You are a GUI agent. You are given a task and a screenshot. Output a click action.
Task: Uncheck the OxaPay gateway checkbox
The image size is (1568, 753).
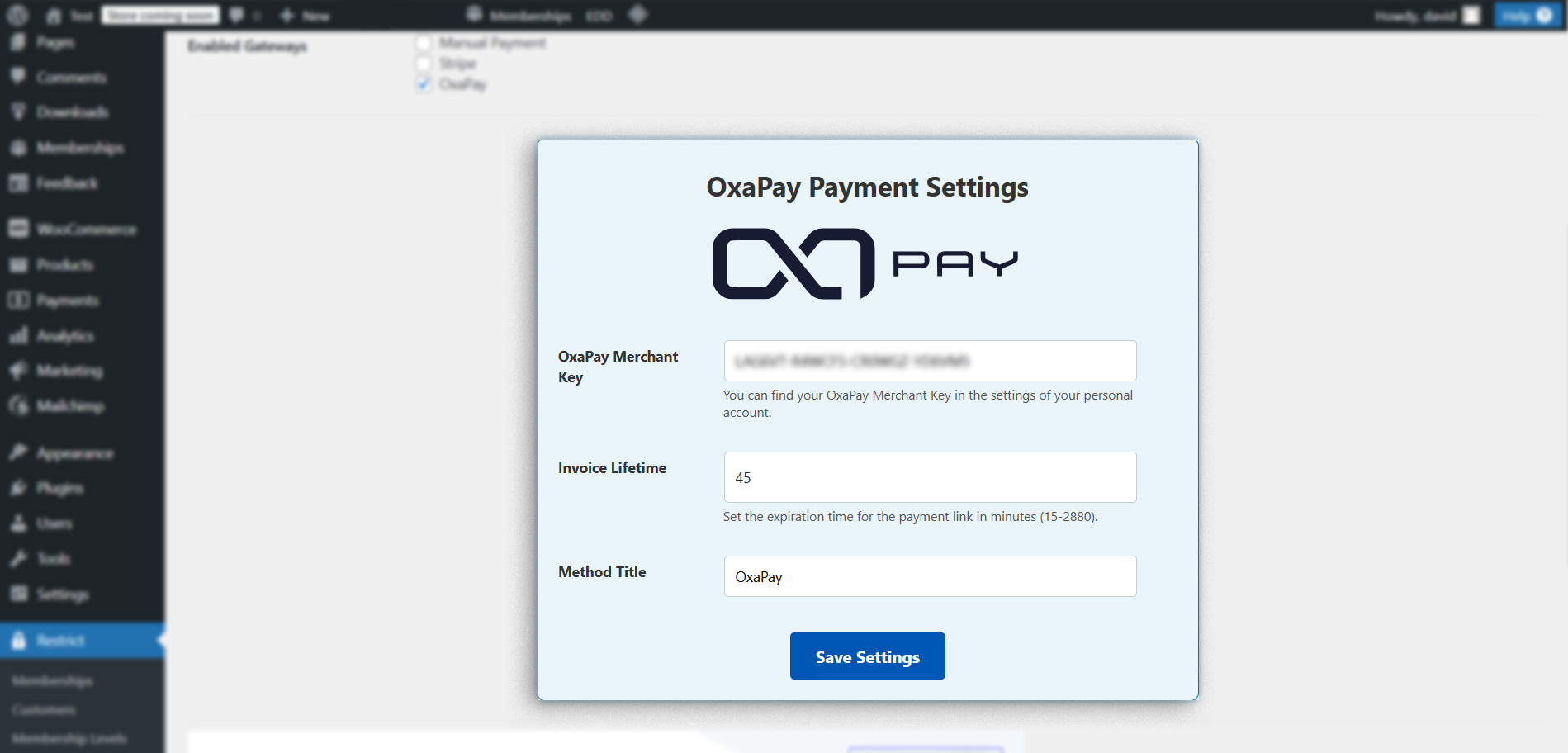(424, 84)
